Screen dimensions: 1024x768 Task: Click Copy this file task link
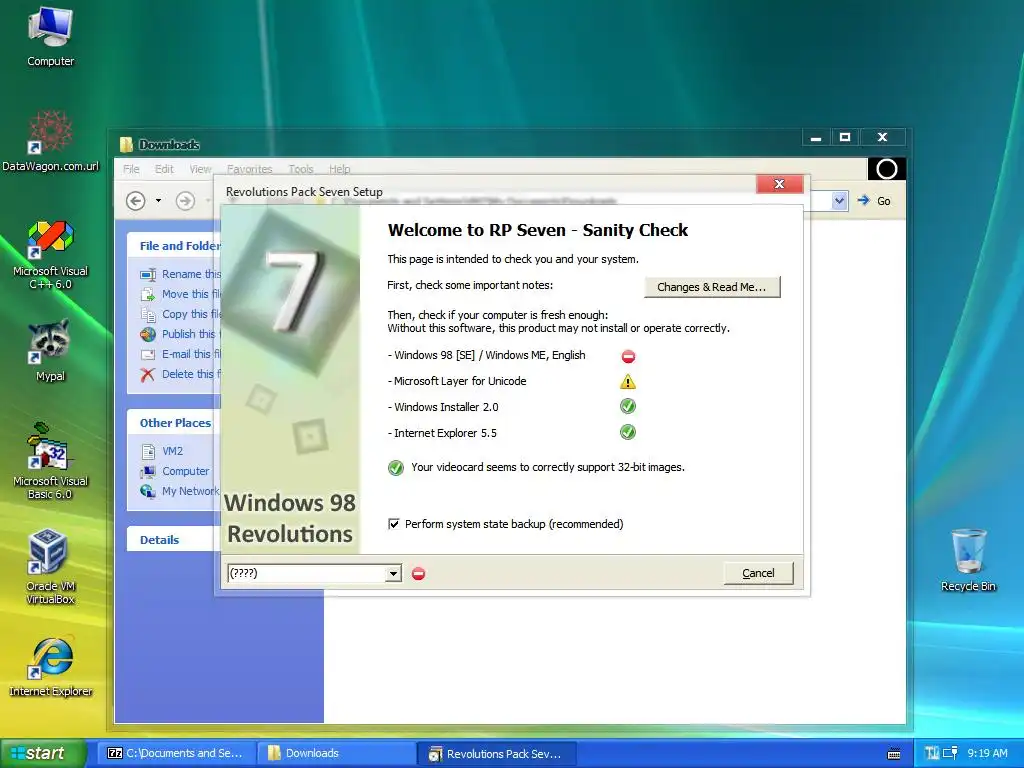pos(182,314)
